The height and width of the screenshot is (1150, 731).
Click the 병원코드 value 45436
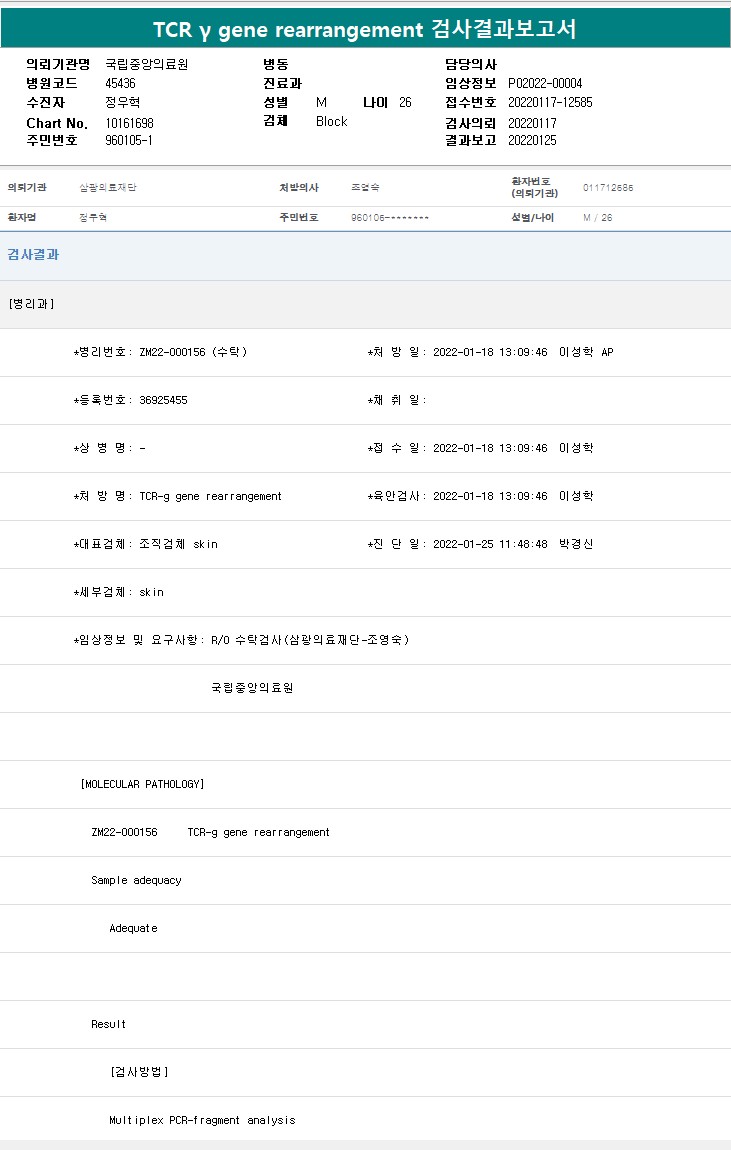[120, 83]
